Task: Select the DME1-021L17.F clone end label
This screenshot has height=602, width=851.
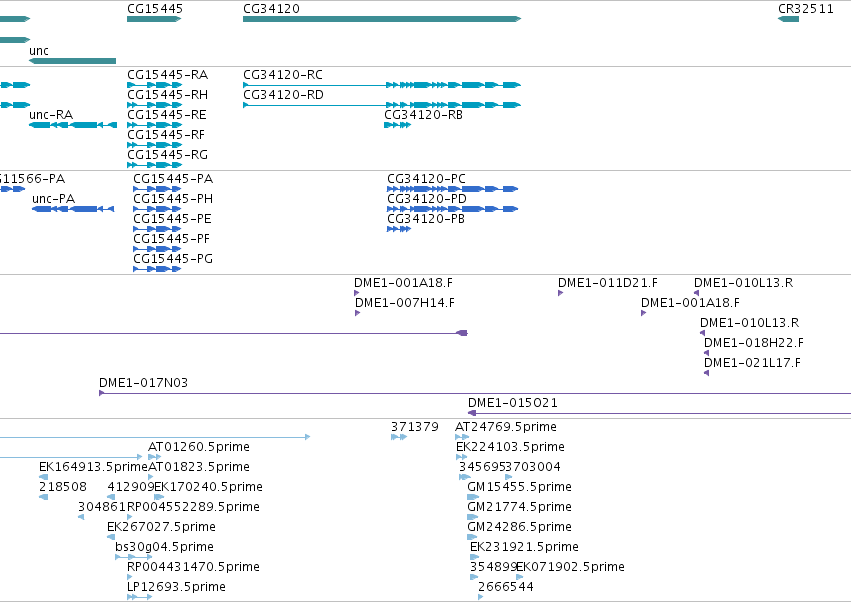Action: tap(752, 363)
